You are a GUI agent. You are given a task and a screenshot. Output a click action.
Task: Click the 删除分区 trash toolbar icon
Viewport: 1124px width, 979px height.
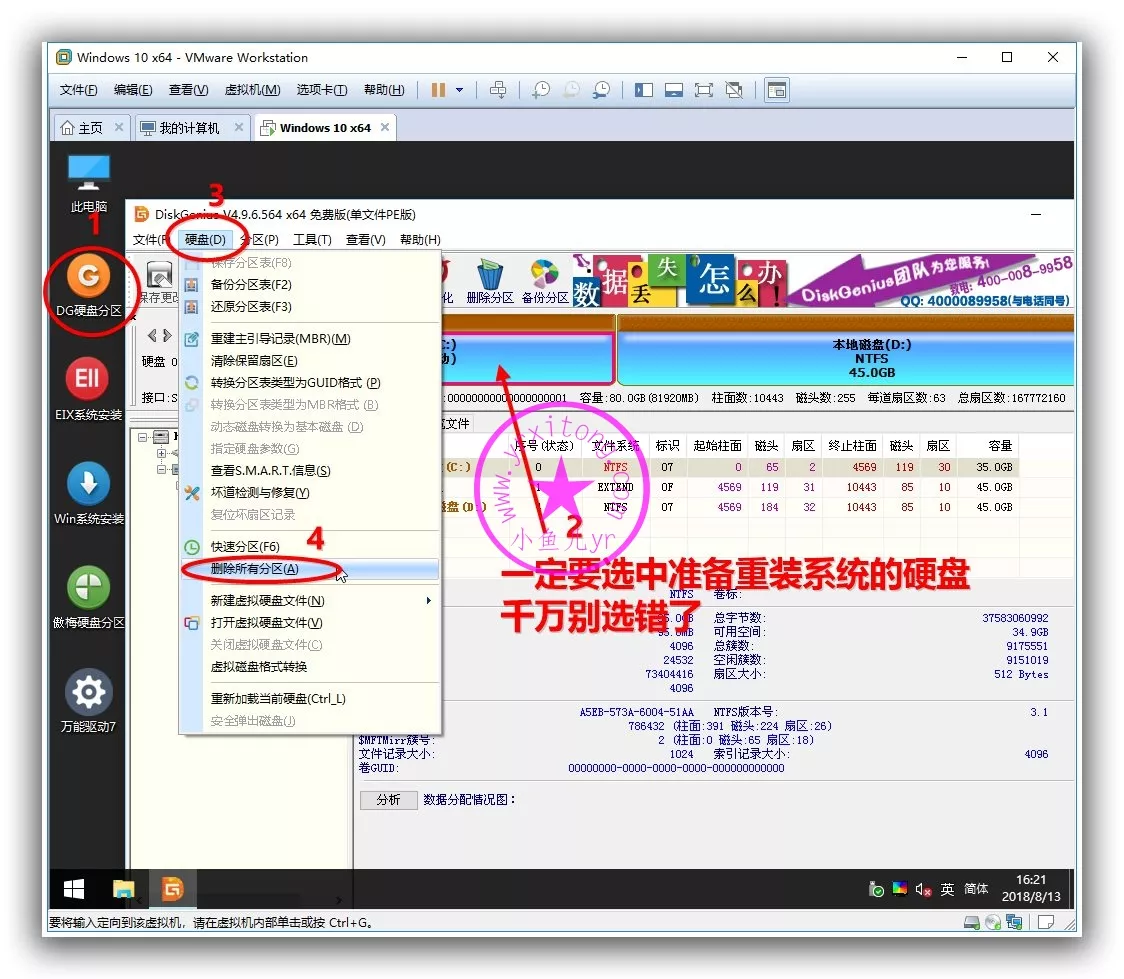point(490,282)
